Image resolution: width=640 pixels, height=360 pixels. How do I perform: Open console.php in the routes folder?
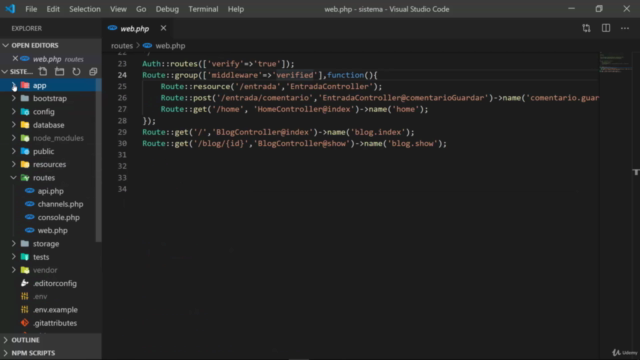click(58, 218)
